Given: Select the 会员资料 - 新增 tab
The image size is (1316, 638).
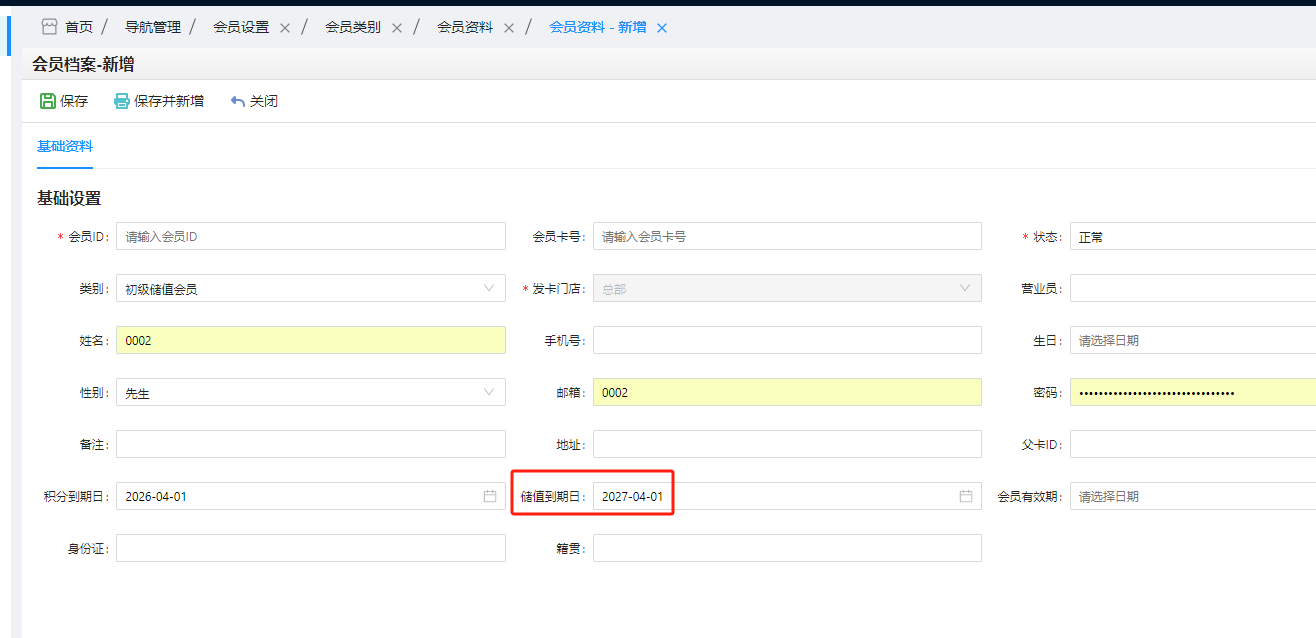Looking at the screenshot, I should 598,27.
